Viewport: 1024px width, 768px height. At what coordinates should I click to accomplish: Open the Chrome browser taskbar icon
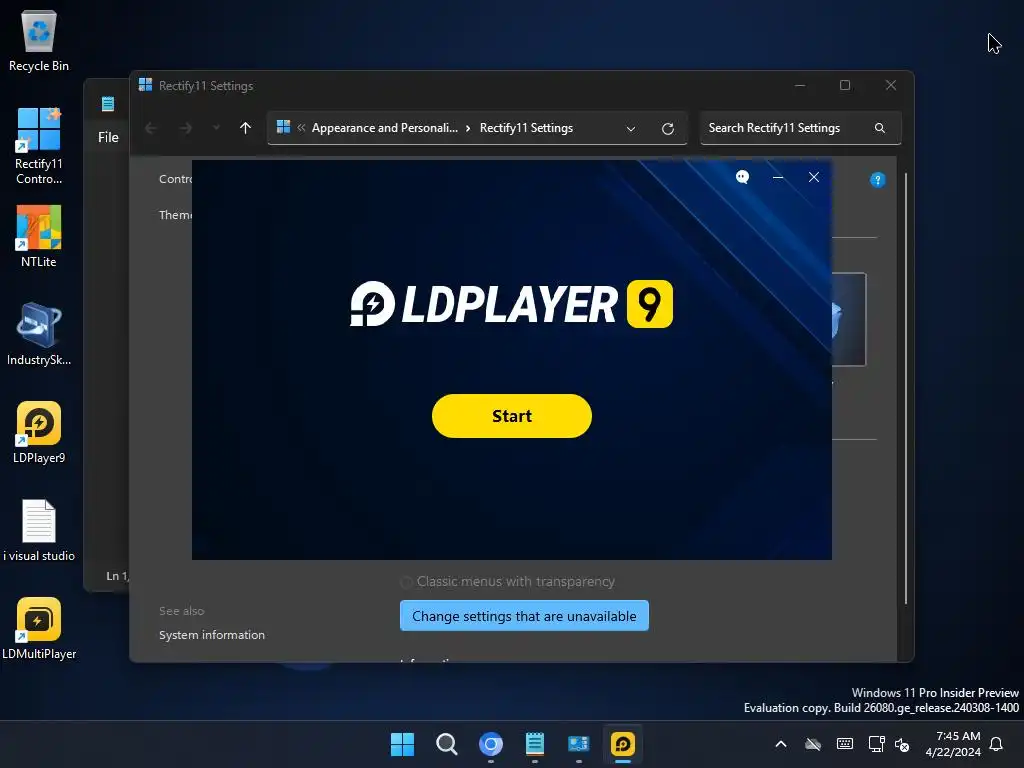coord(490,744)
